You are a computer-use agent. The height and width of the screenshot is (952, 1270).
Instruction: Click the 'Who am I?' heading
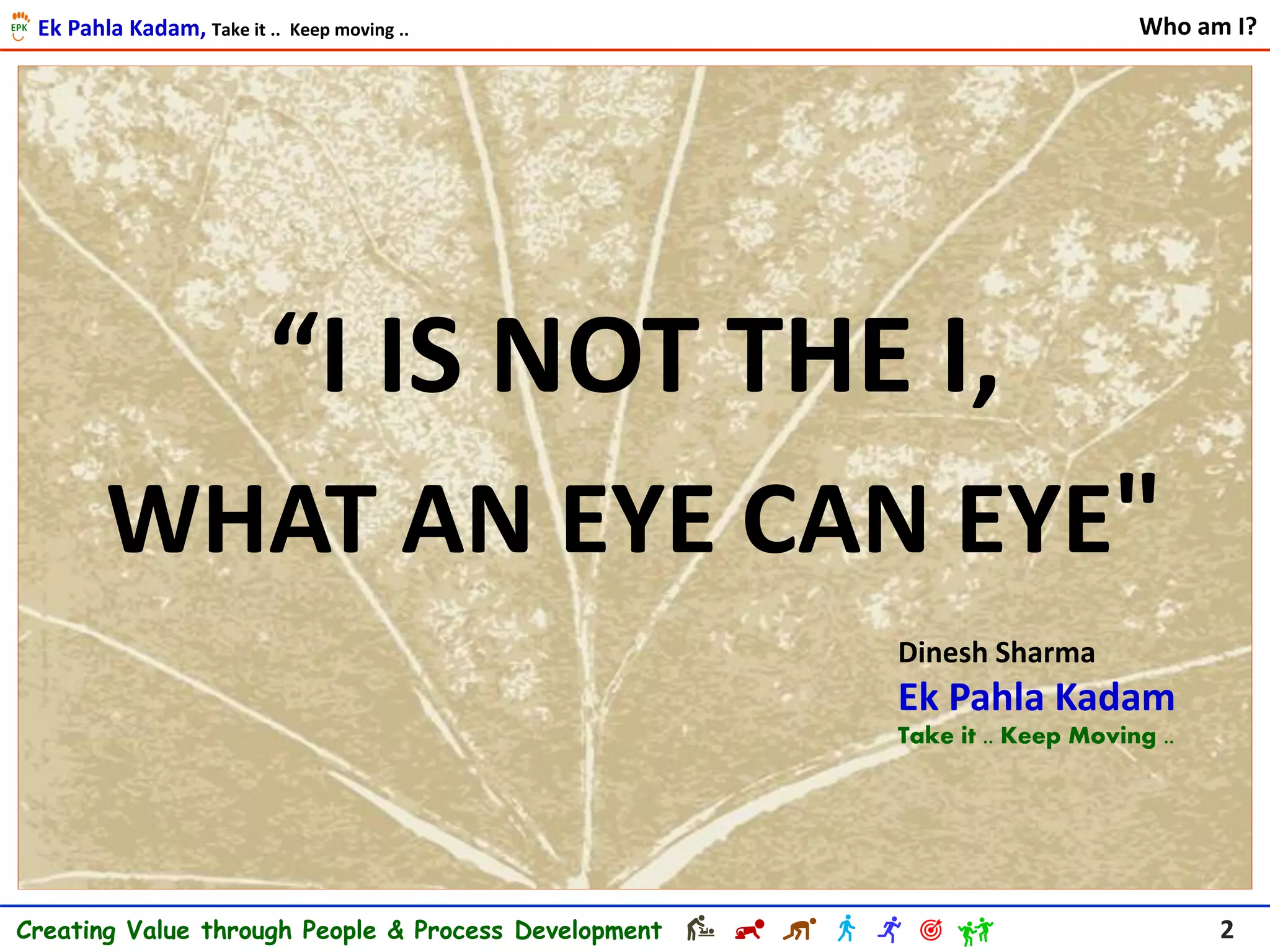click(1197, 27)
